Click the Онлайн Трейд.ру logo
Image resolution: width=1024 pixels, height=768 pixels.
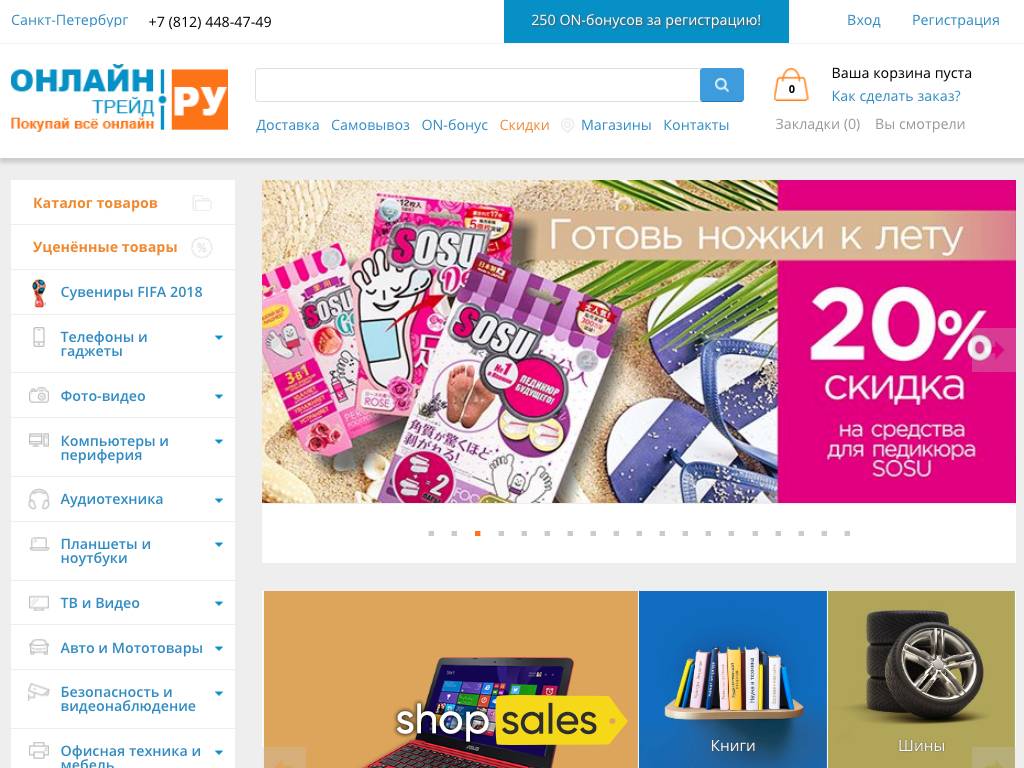[x=120, y=98]
